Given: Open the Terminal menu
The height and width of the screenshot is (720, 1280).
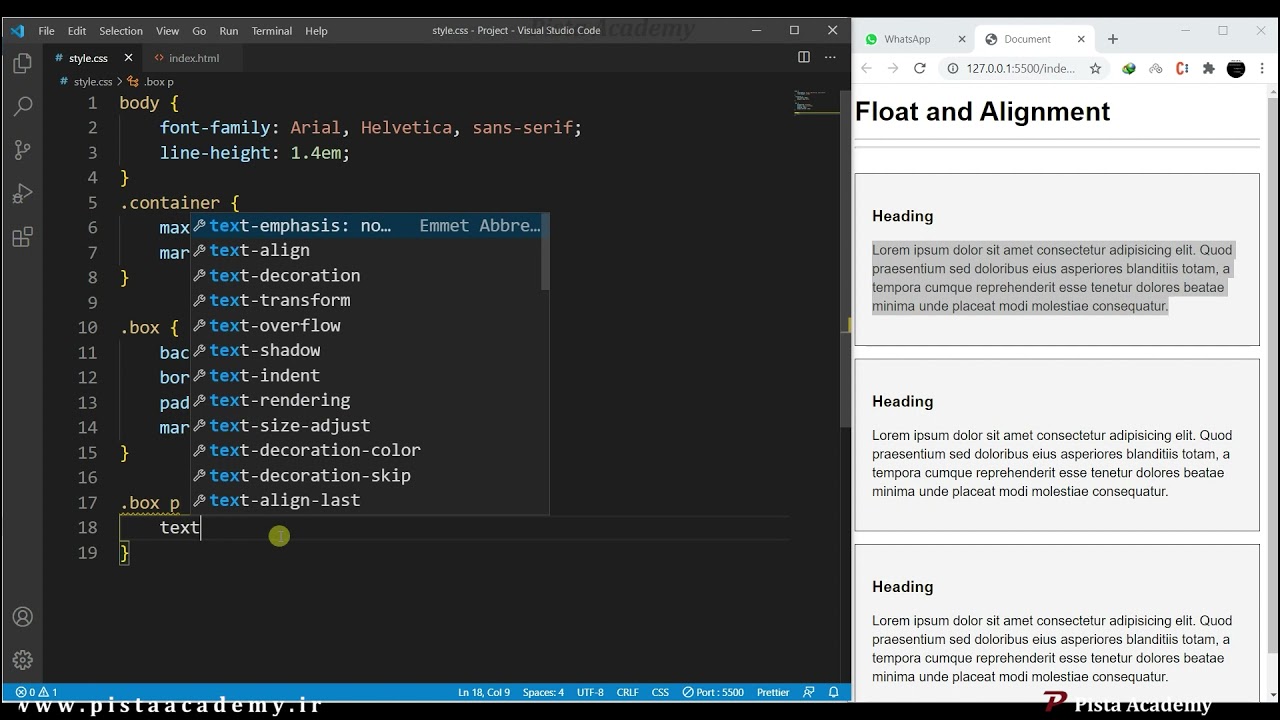Looking at the screenshot, I should (272, 31).
